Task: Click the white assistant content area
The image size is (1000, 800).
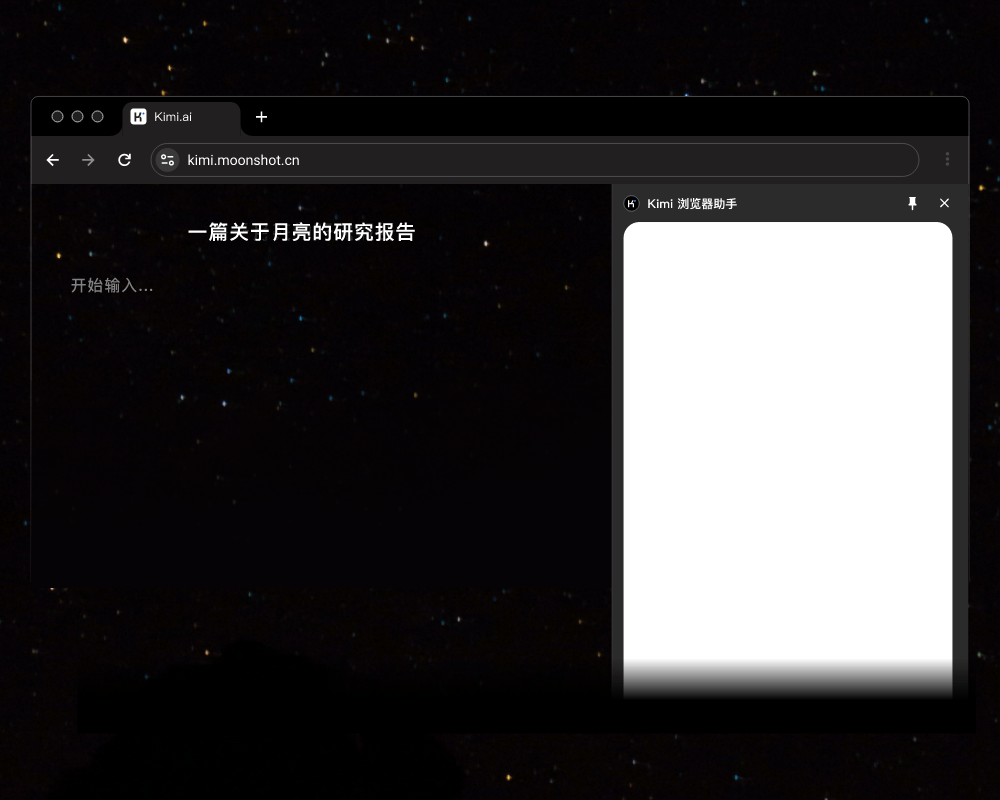Action: 788,459
